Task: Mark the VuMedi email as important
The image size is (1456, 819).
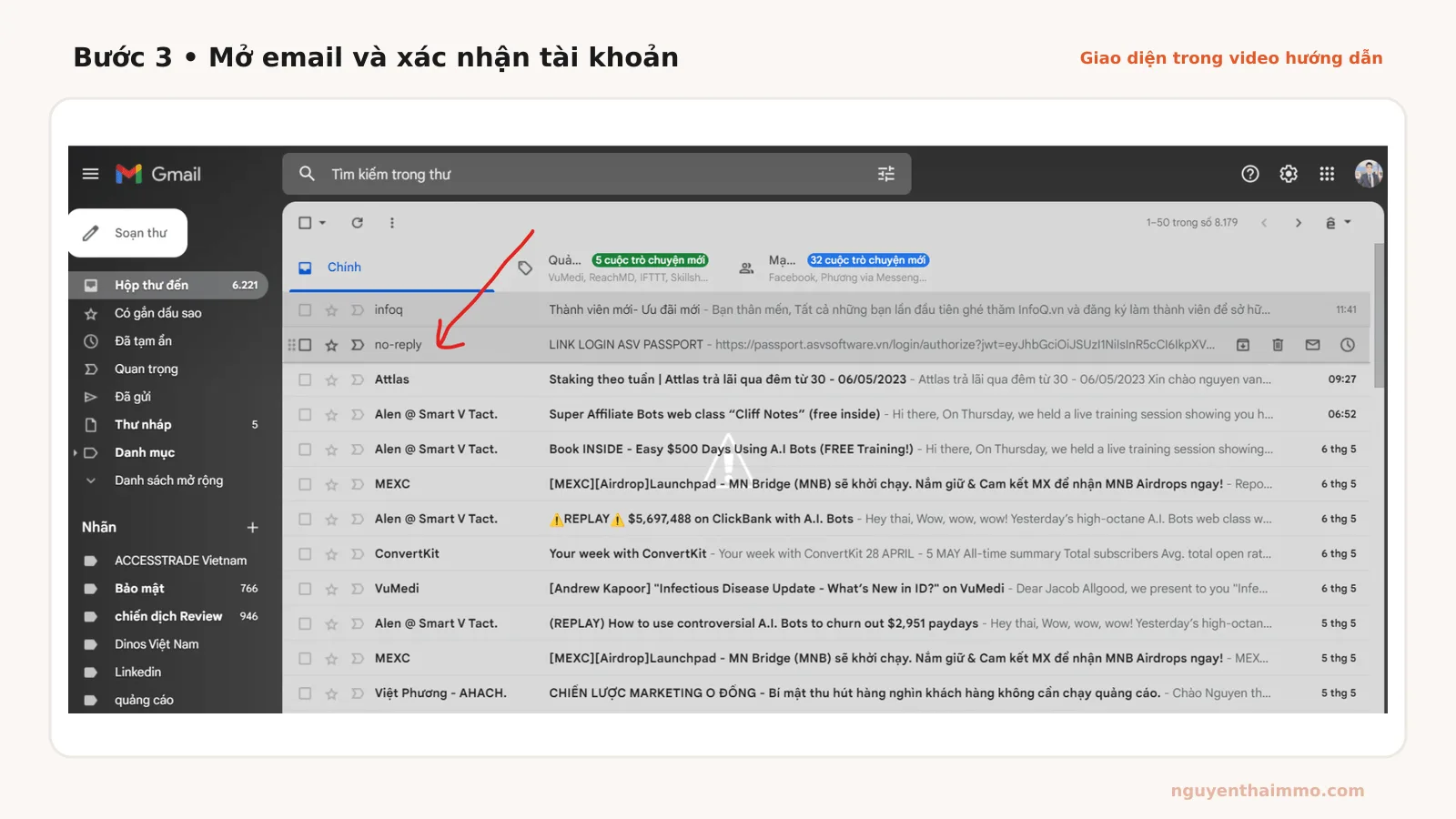Action: pos(358,589)
